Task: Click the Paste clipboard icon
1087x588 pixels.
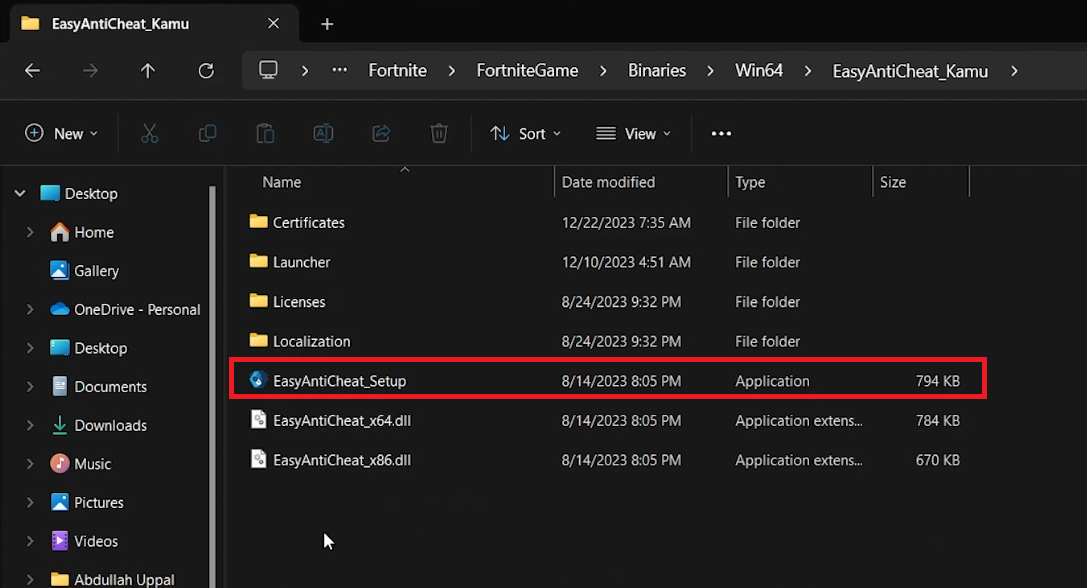Action: [x=265, y=133]
